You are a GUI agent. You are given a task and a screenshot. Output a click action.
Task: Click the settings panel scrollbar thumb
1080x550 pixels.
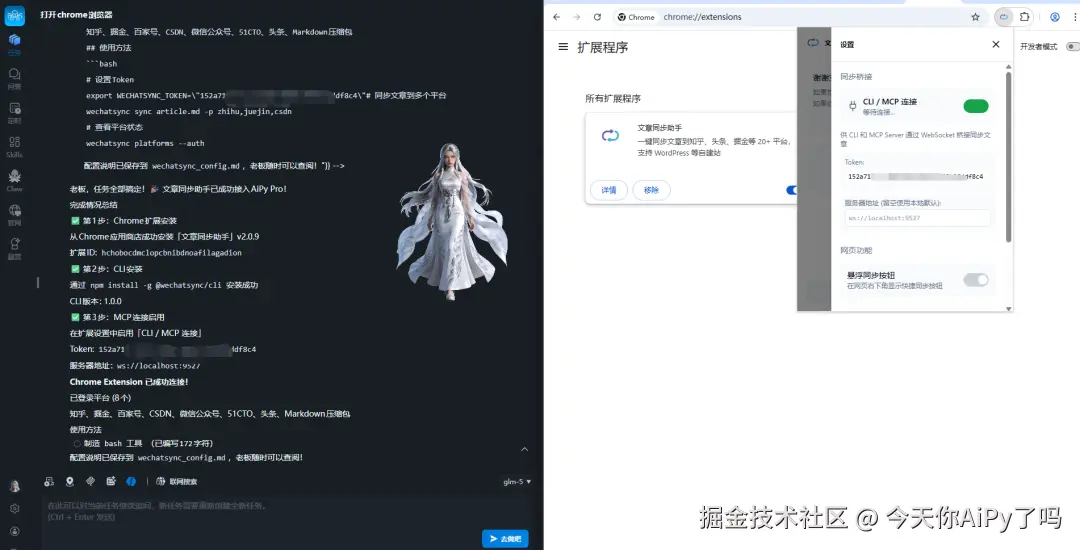pos(1009,157)
